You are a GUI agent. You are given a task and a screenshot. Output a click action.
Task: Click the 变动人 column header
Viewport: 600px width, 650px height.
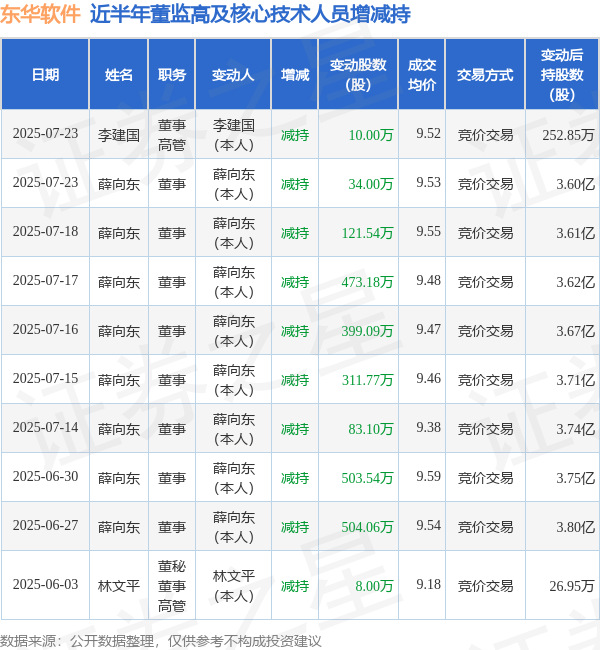pos(233,75)
